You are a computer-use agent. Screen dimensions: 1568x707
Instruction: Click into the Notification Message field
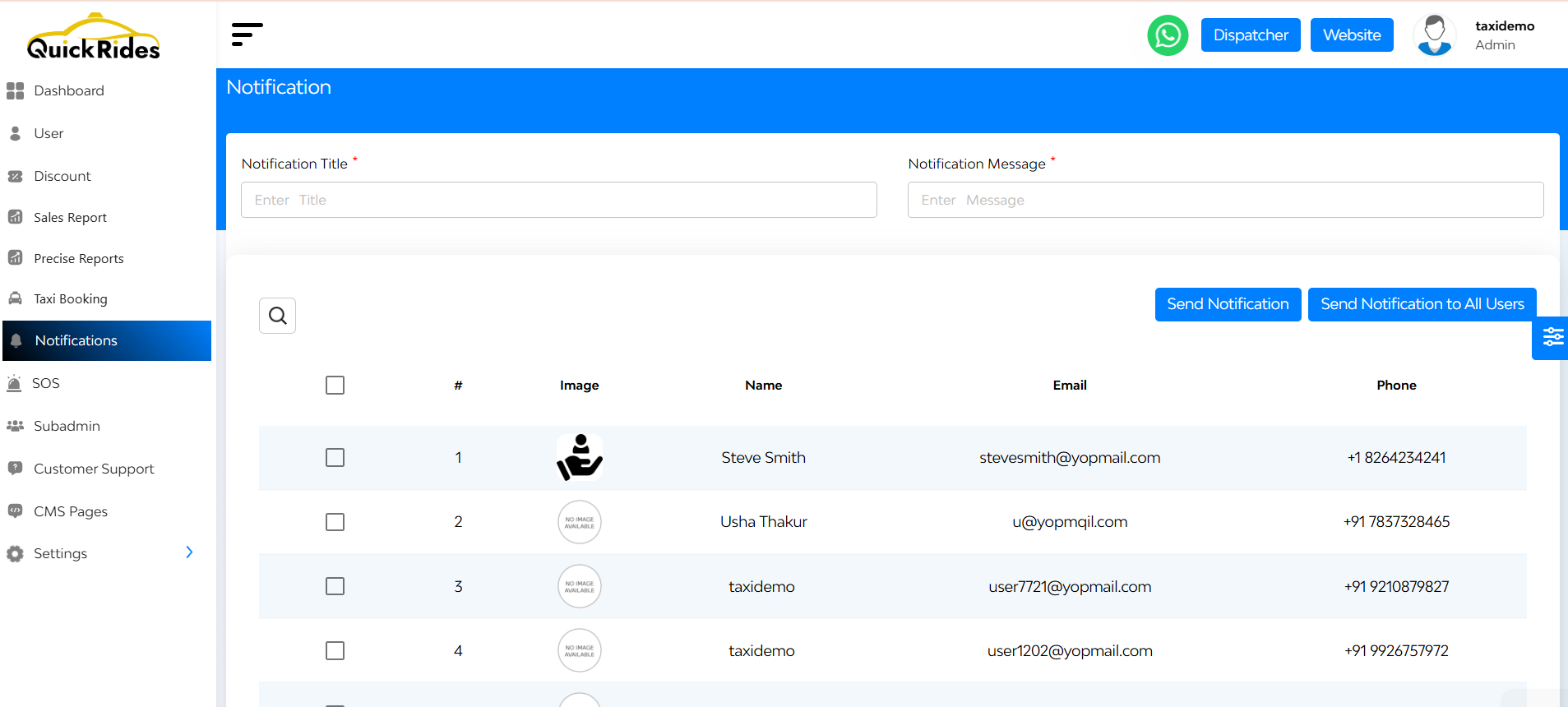[1225, 200]
